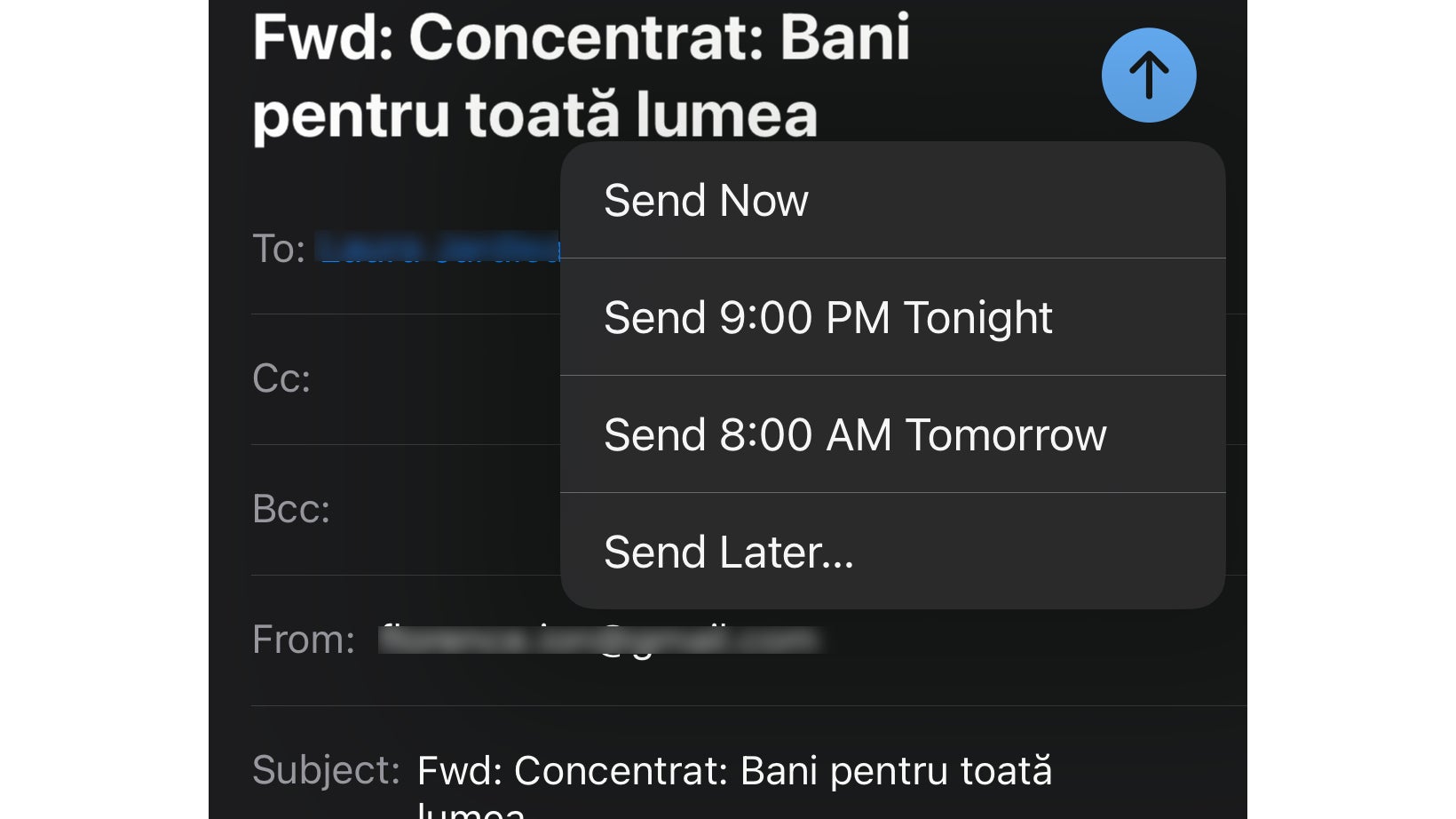Click 'Tomorrow' in the 8:00 AM option
Viewport: 1456px width, 819px height.
tap(1005, 435)
